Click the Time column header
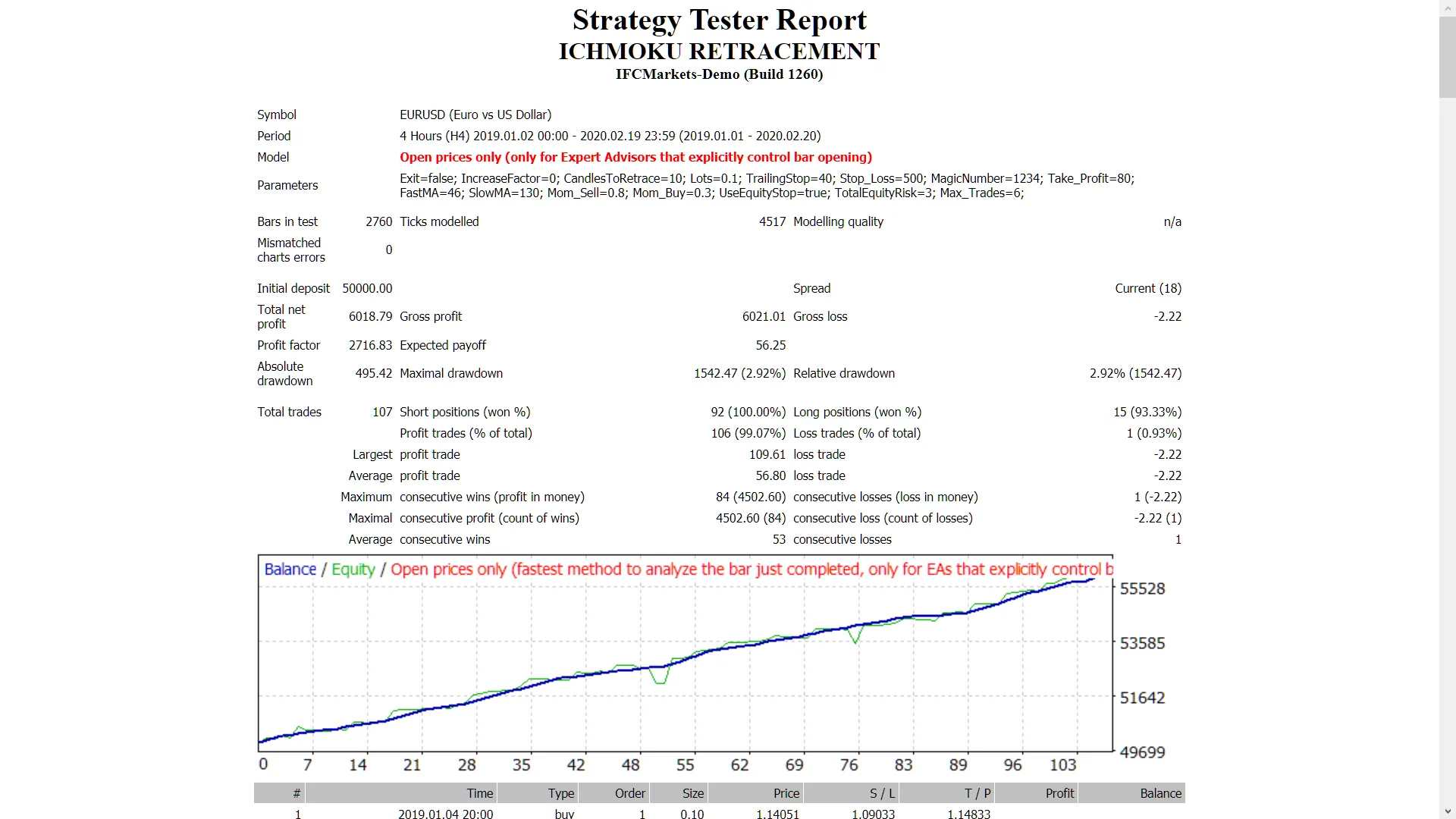Screen dimensions: 1456x819 (x=479, y=793)
